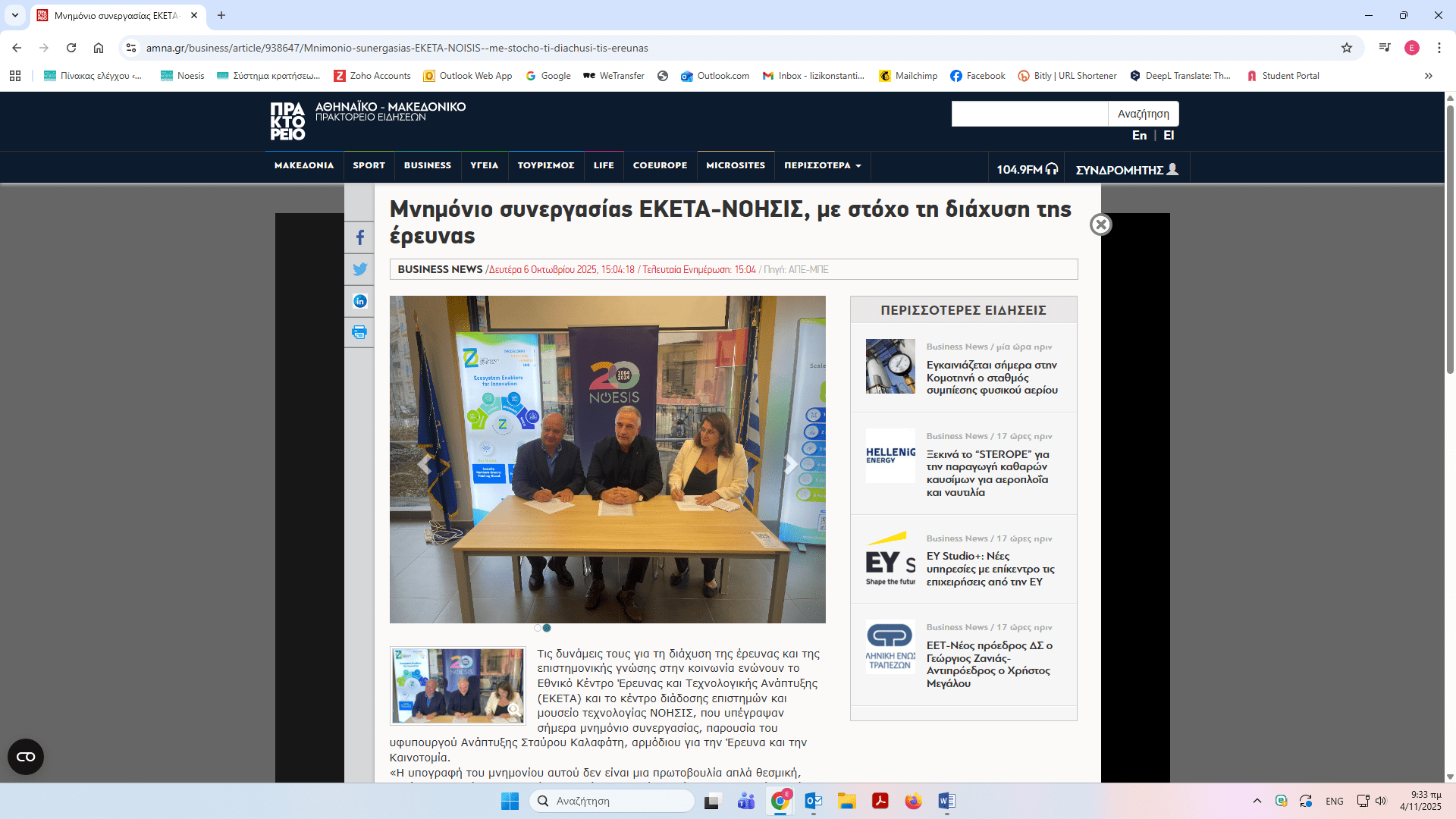The height and width of the screenshot is (819, 1456).
Task: Share article on LinkedIn icon
Action: click(x=359, y=301)
